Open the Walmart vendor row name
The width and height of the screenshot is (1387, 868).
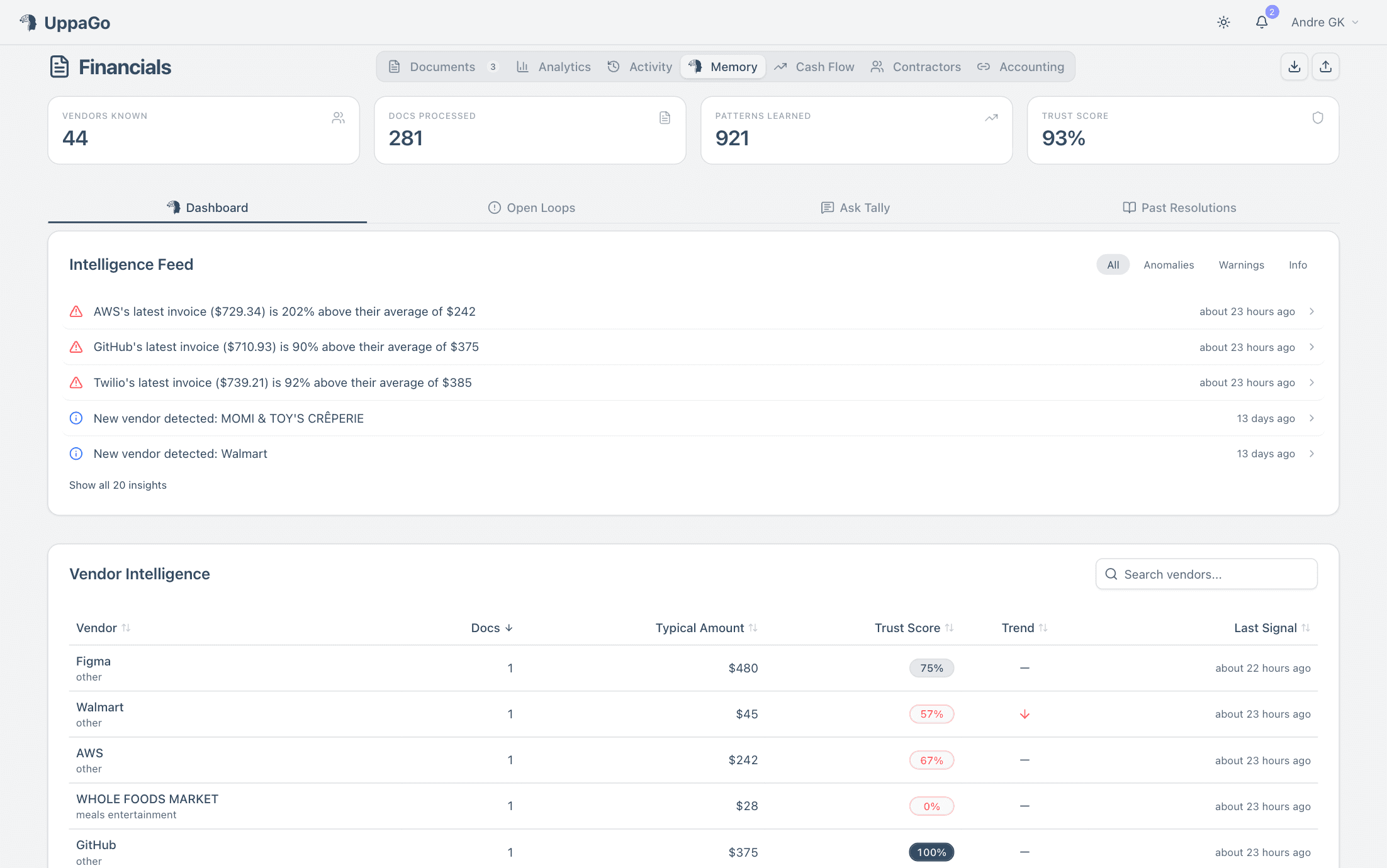(x=100, y=707)
